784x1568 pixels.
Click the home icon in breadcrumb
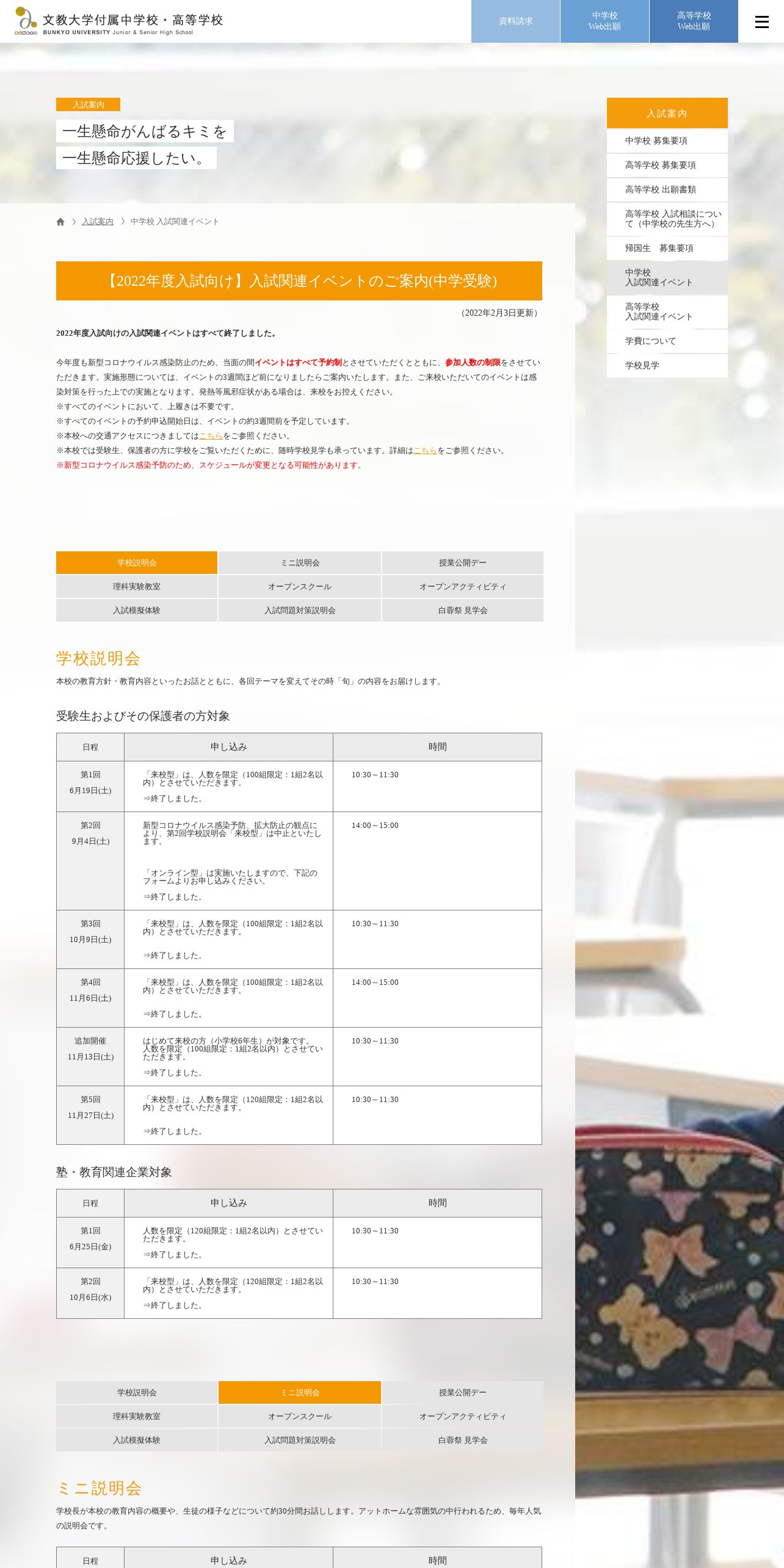(x=60, y=222)
